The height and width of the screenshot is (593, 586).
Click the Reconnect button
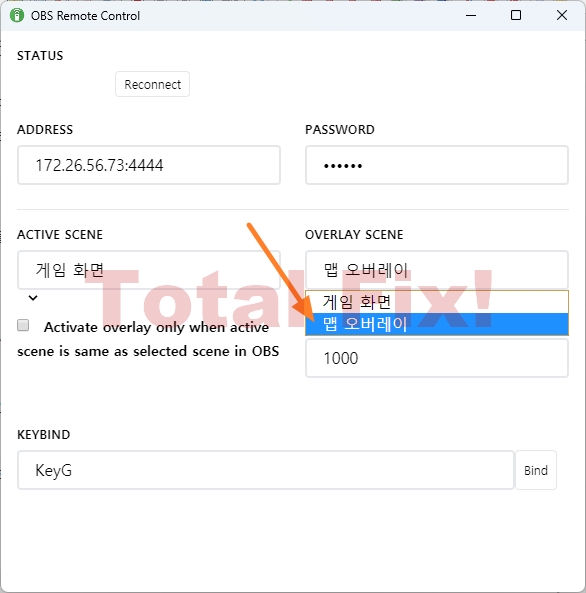pos(152,84)
